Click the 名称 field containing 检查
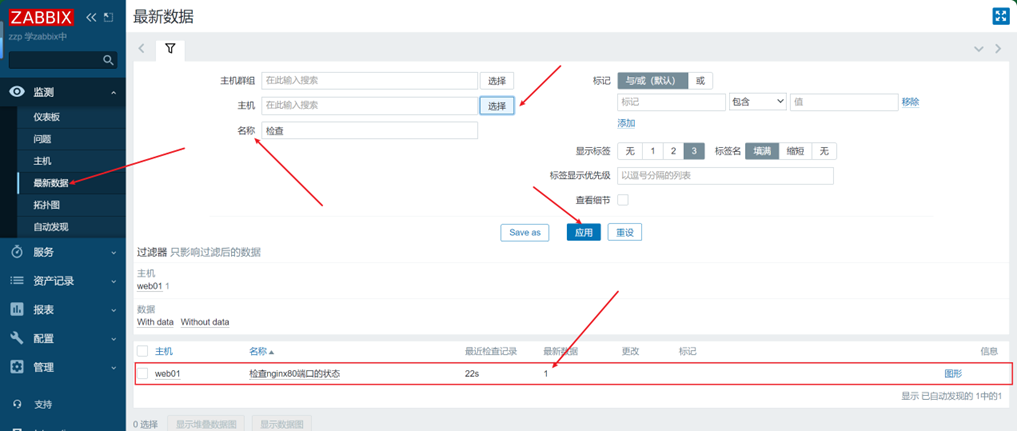The height and width of the screenshot is (431, 1017). pyautogui.click(x=370, y=130)
